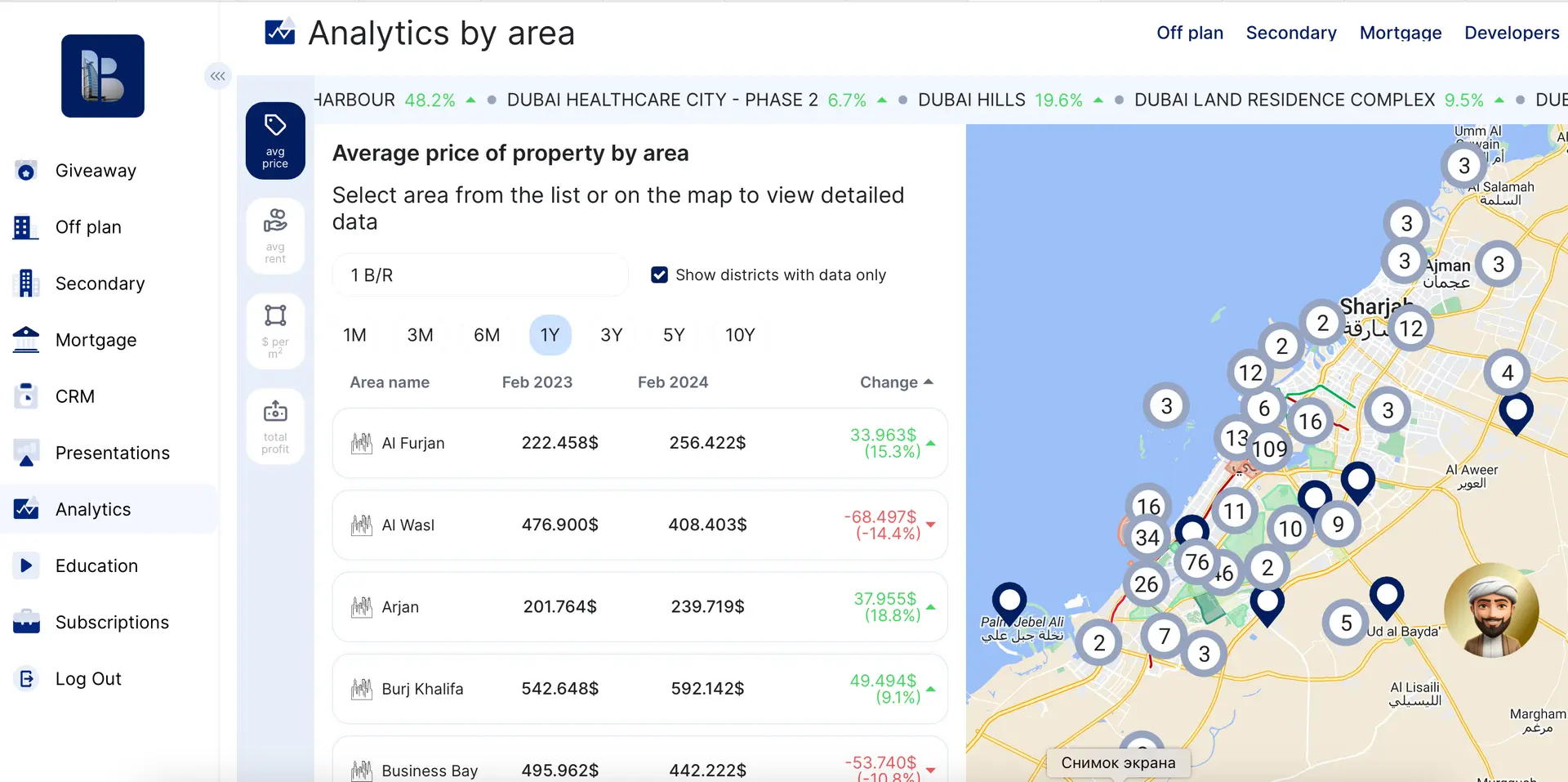Screen dimensions: 1568x782
Task: Select the total profit metric icon
Action: point(275,427)
